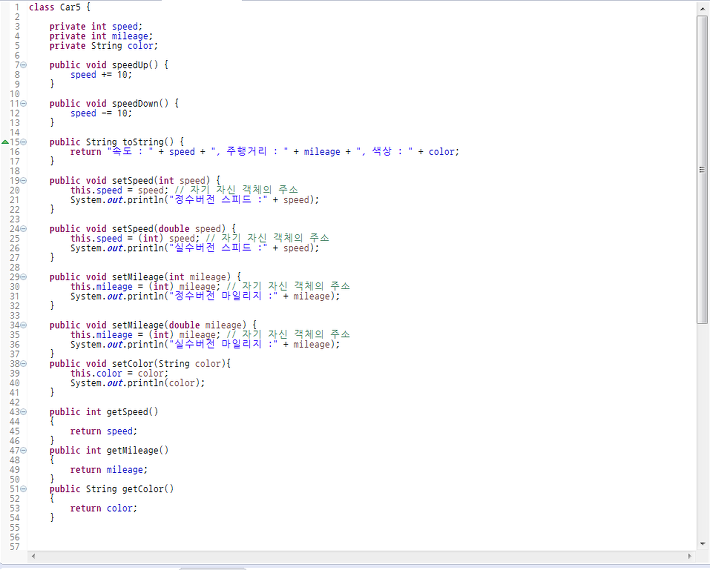Collapse the speedDown() method fold on line 11
Screen dimensions: 710x570
point(24,104)
